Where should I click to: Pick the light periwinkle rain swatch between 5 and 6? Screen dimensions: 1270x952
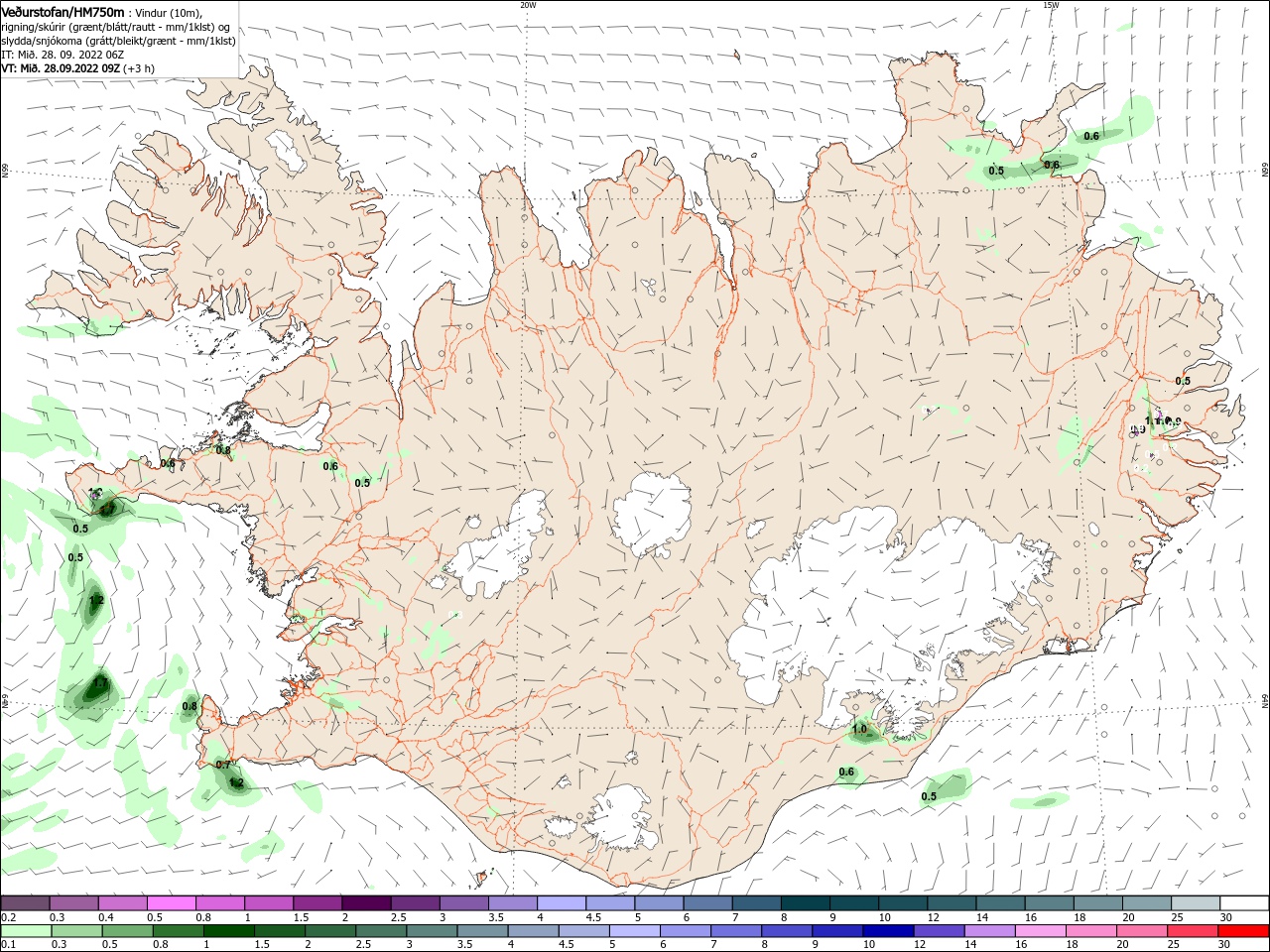(634, 931)
